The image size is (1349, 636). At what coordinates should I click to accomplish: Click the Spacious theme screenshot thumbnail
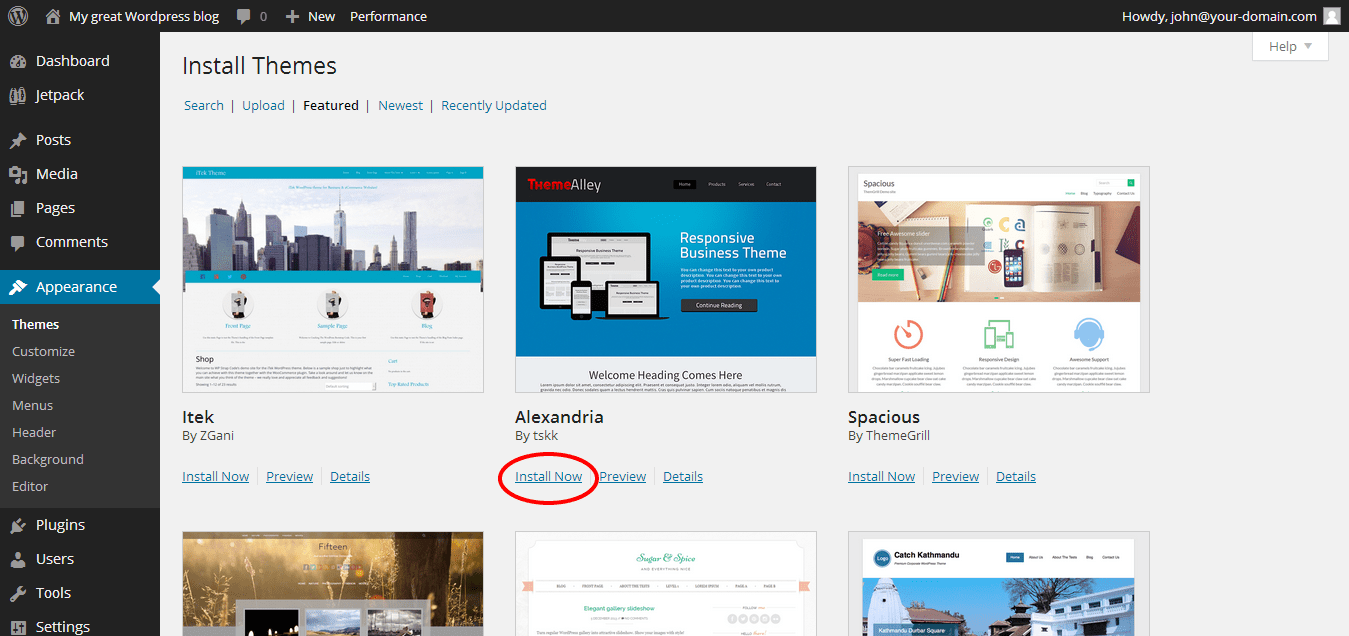pos(999,279)
